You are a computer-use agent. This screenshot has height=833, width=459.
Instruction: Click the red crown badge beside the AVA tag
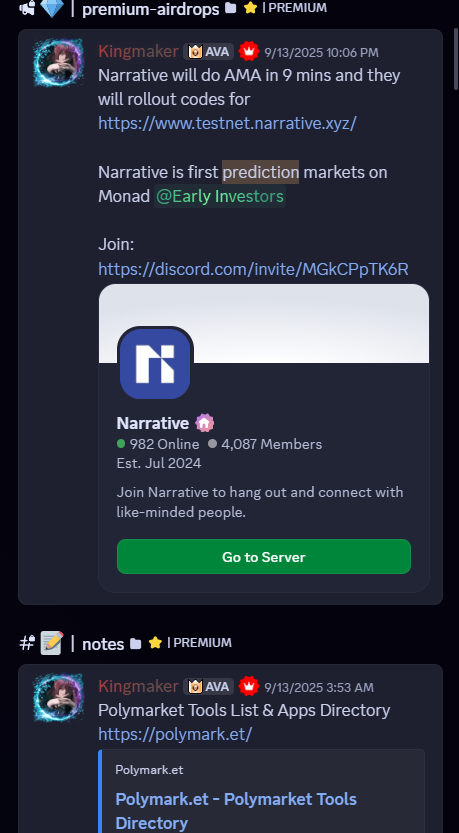click(x=249, y=52)
